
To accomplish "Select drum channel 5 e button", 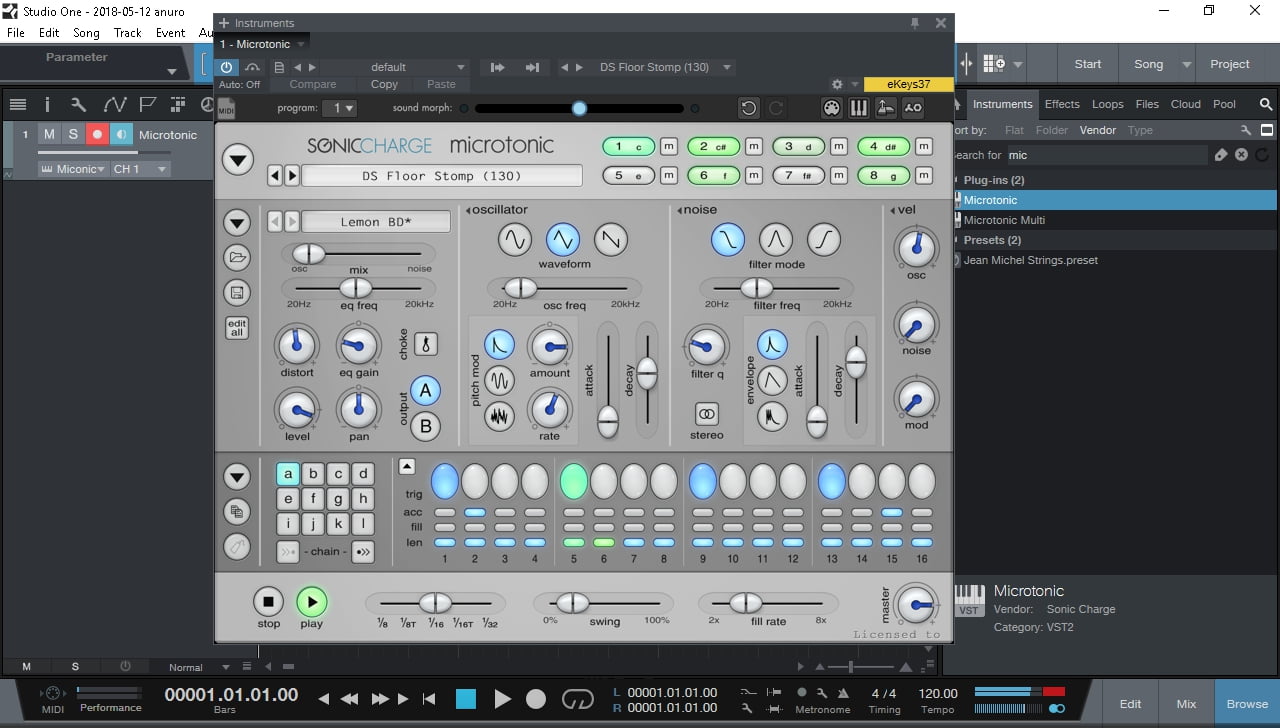I will 628,175.
